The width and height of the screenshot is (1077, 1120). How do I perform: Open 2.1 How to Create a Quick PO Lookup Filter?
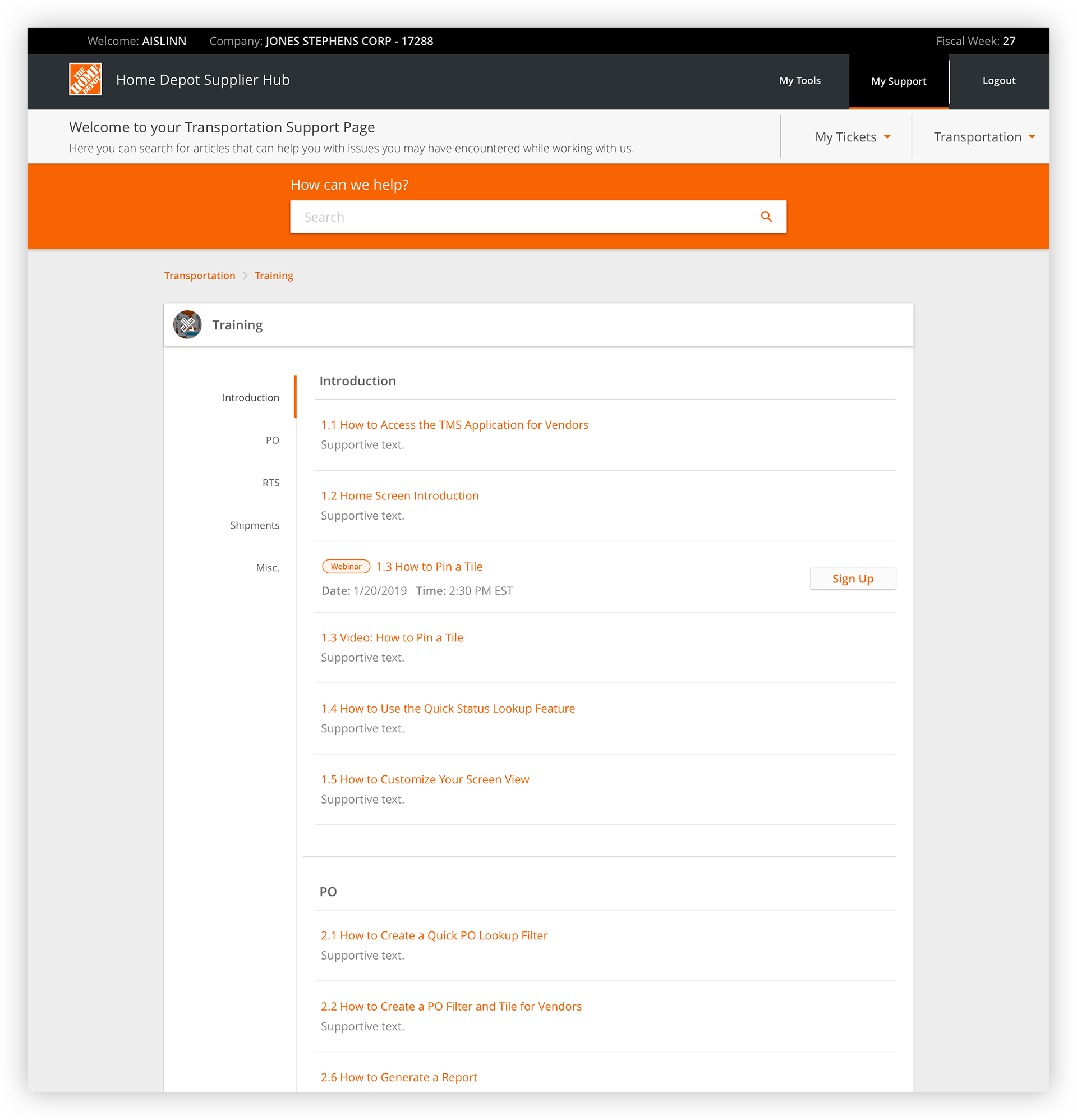(x=434, y=935)
